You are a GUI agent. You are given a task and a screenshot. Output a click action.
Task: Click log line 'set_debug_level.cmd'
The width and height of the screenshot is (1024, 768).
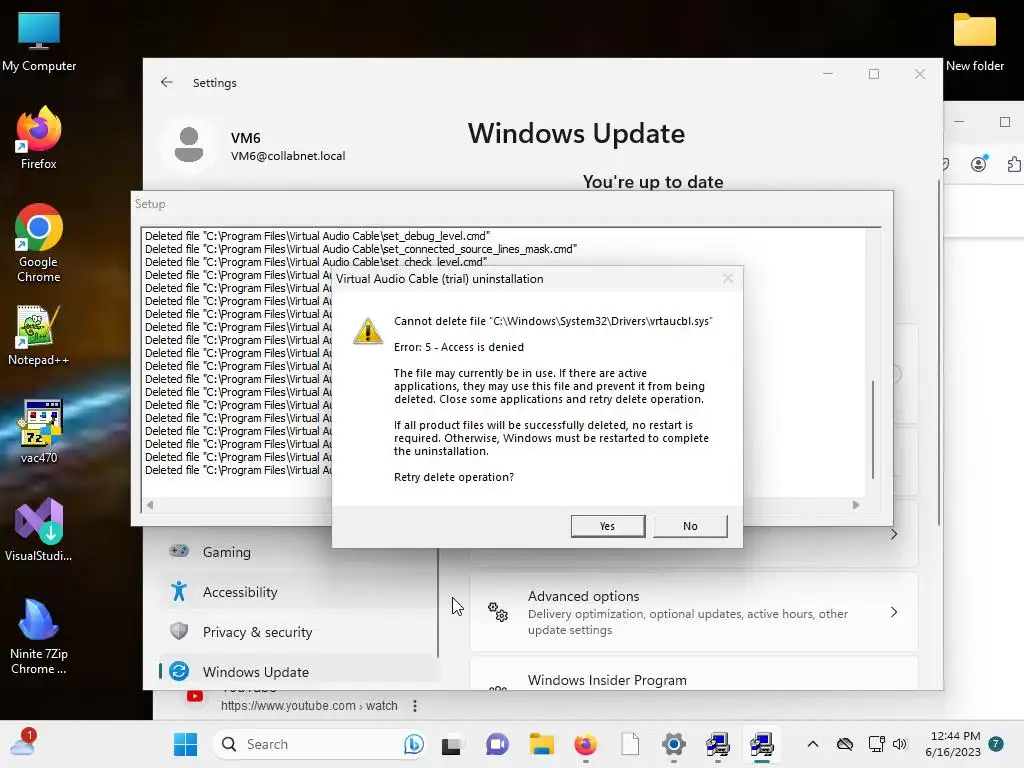[x=317, y=236]
